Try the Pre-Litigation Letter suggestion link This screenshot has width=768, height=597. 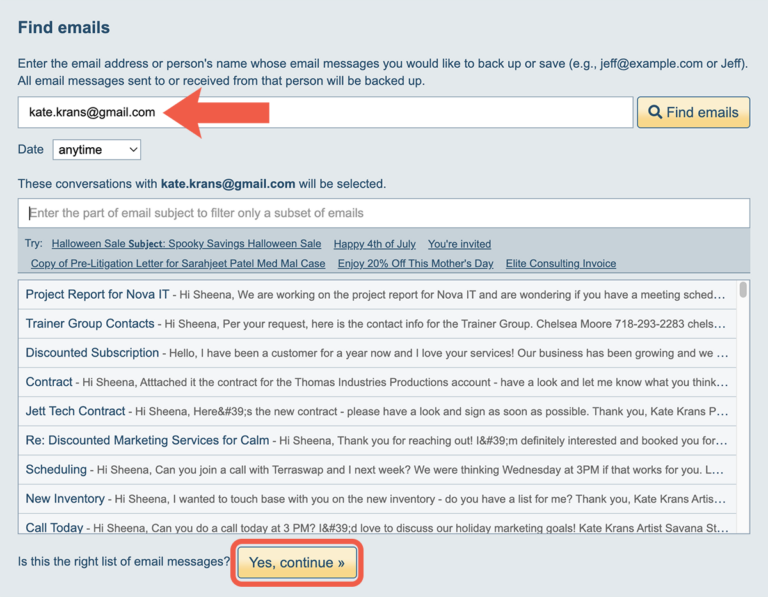click(x=178, y=263)
